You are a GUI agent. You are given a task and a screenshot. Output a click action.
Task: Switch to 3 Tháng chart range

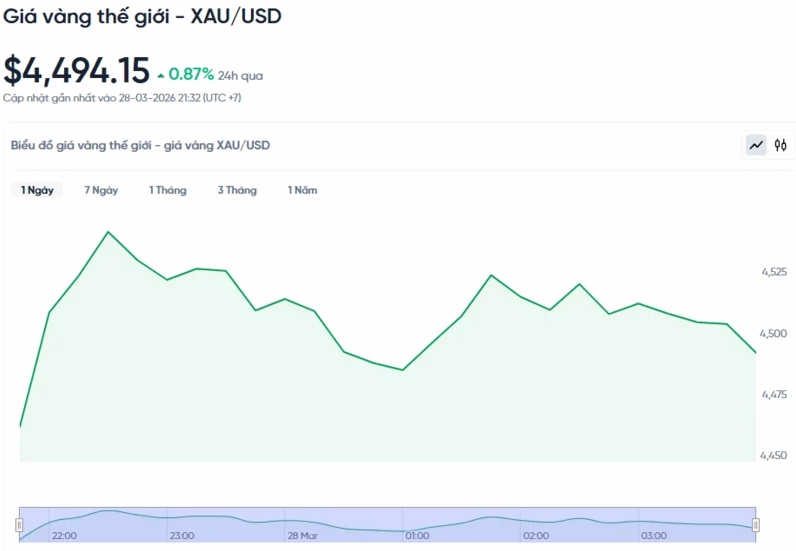click(x=237, y=190)
